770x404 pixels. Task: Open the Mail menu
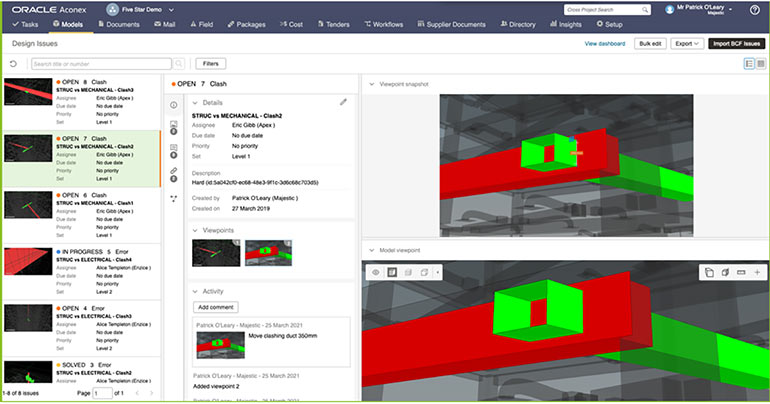(x=165, y=24)
